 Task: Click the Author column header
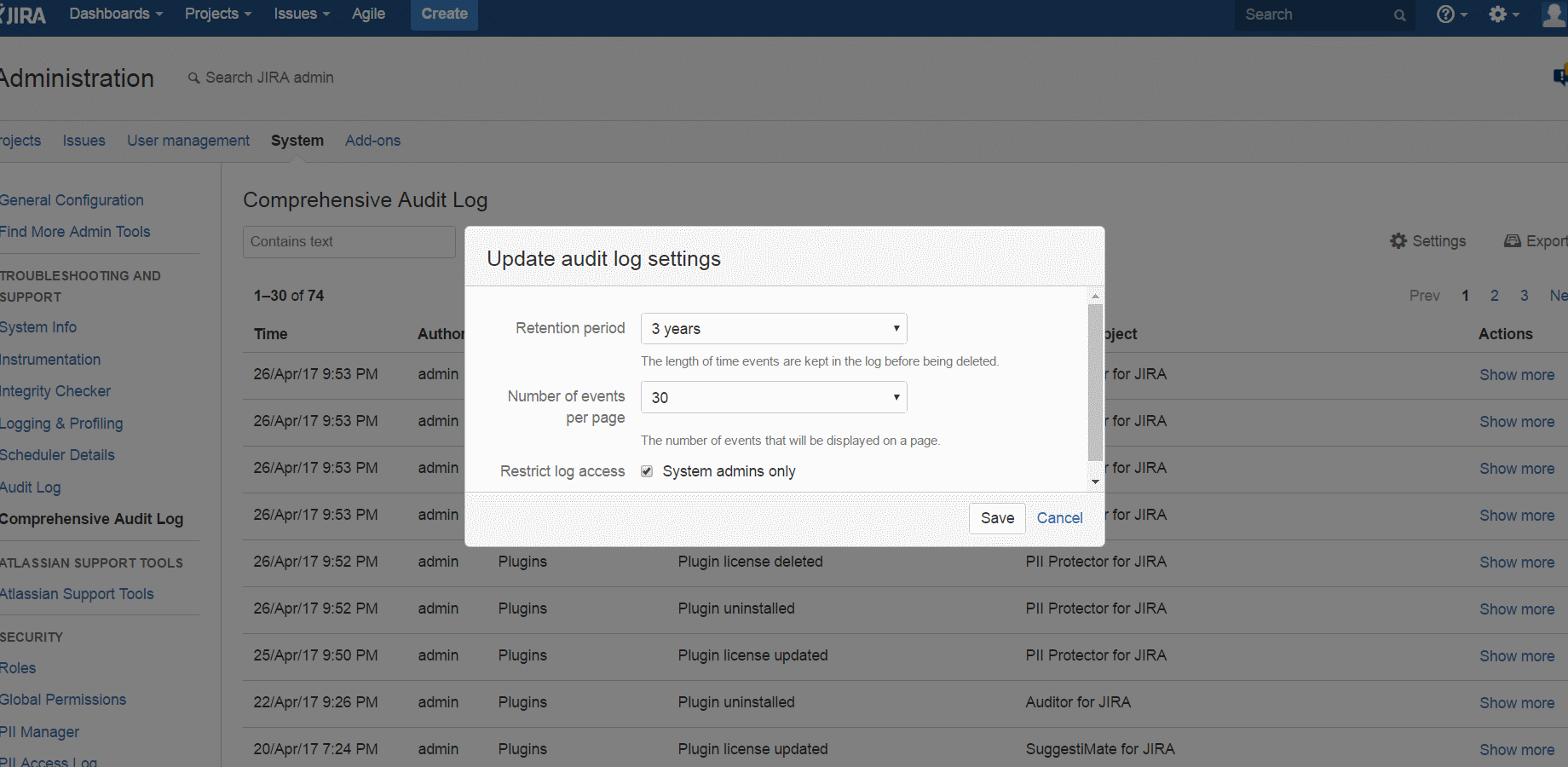[x=441, y=334]
